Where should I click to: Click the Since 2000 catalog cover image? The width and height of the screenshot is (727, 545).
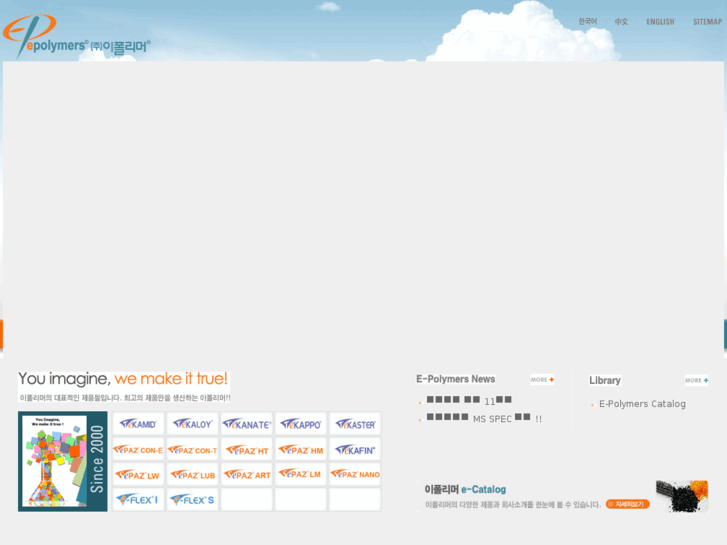click(63, 462)
